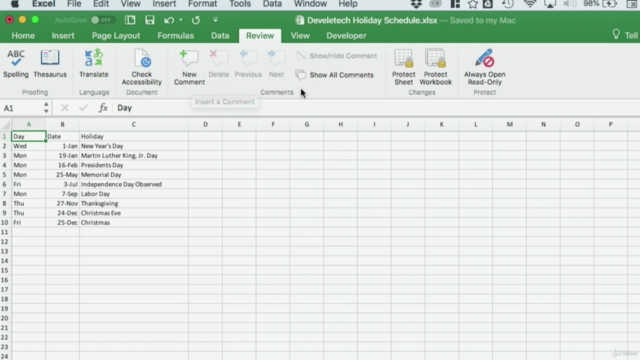Screen dimensions: 640x360
Task: Open the Tools menu
Action: click(240, 4)
